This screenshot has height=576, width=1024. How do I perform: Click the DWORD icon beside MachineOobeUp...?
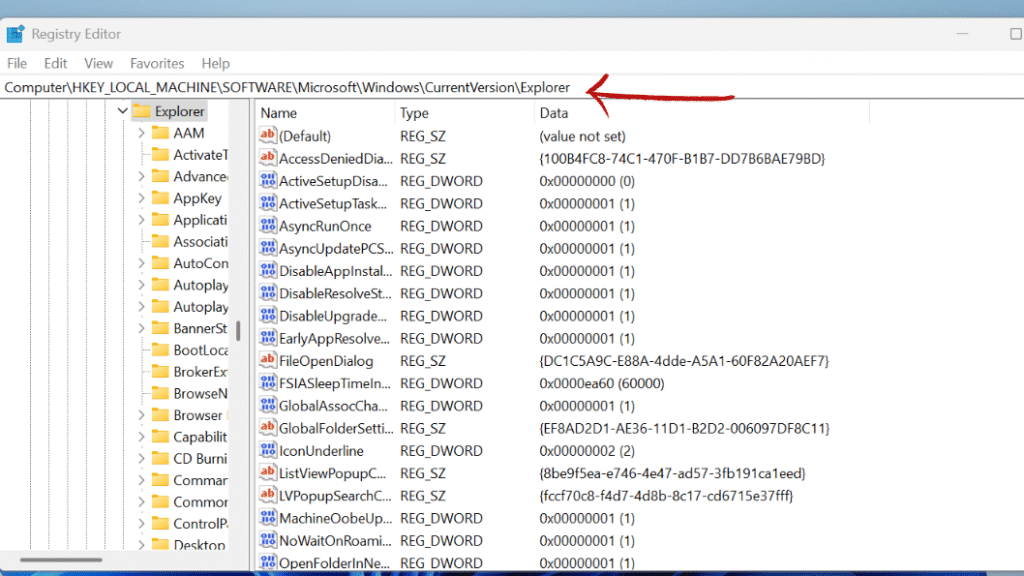(268, 518)
